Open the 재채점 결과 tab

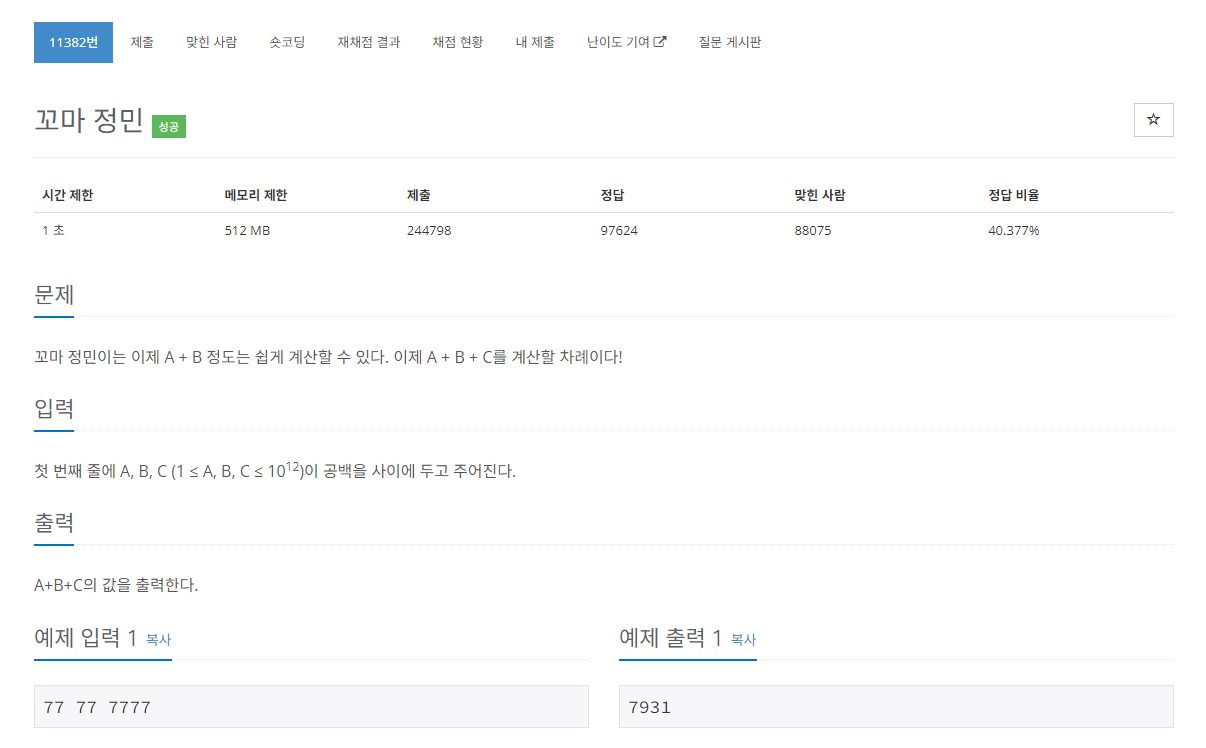(367, 43)
